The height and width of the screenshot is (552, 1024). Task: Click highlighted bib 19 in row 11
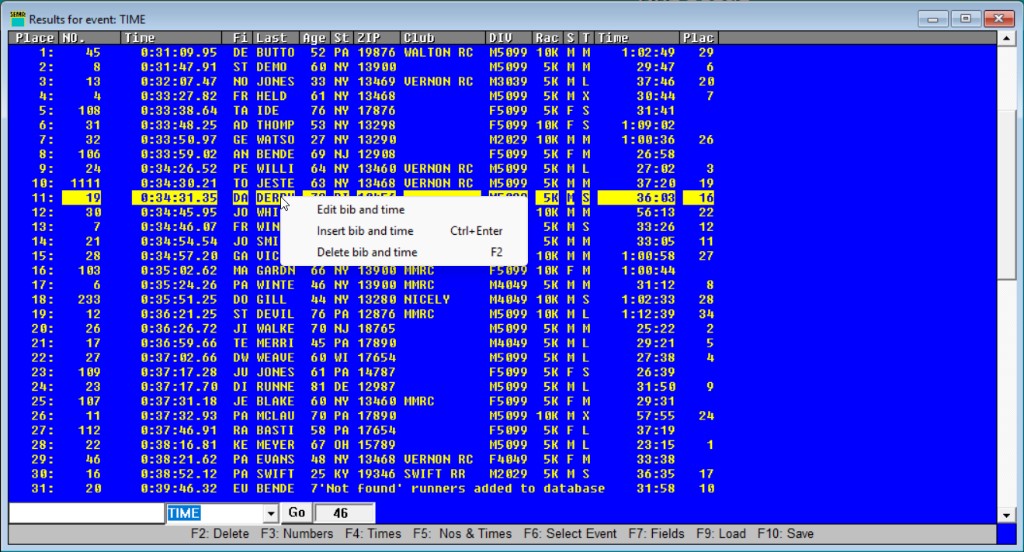(82, 198)
